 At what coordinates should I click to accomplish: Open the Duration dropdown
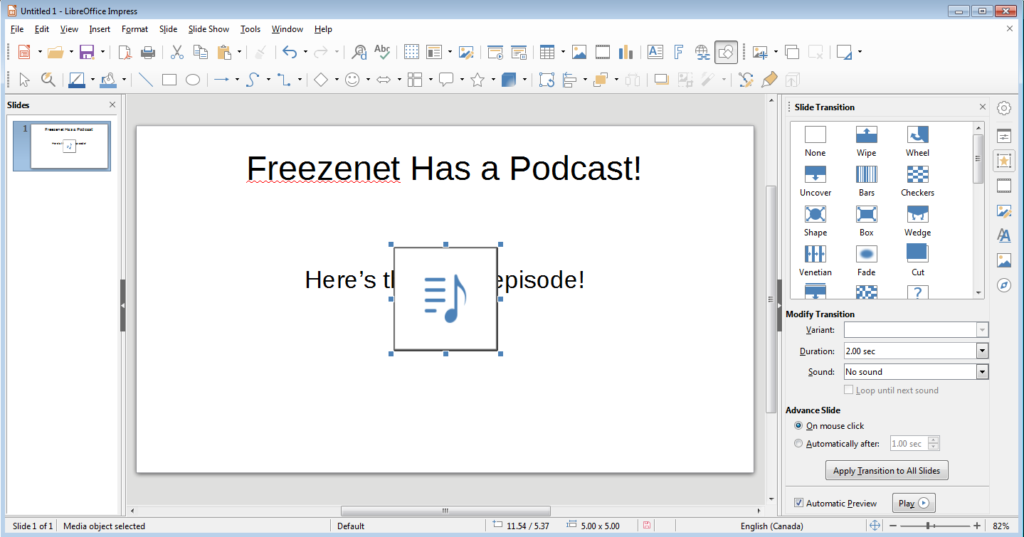click(982, 351)
